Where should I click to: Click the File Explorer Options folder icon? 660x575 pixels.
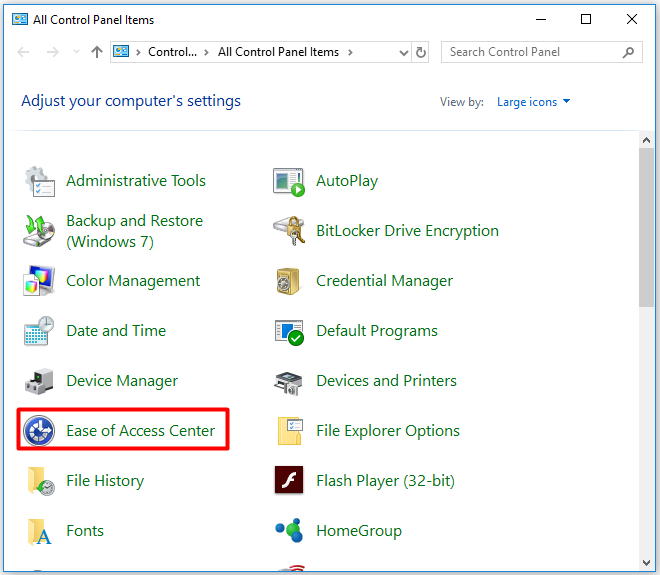[x=290, y=431]
